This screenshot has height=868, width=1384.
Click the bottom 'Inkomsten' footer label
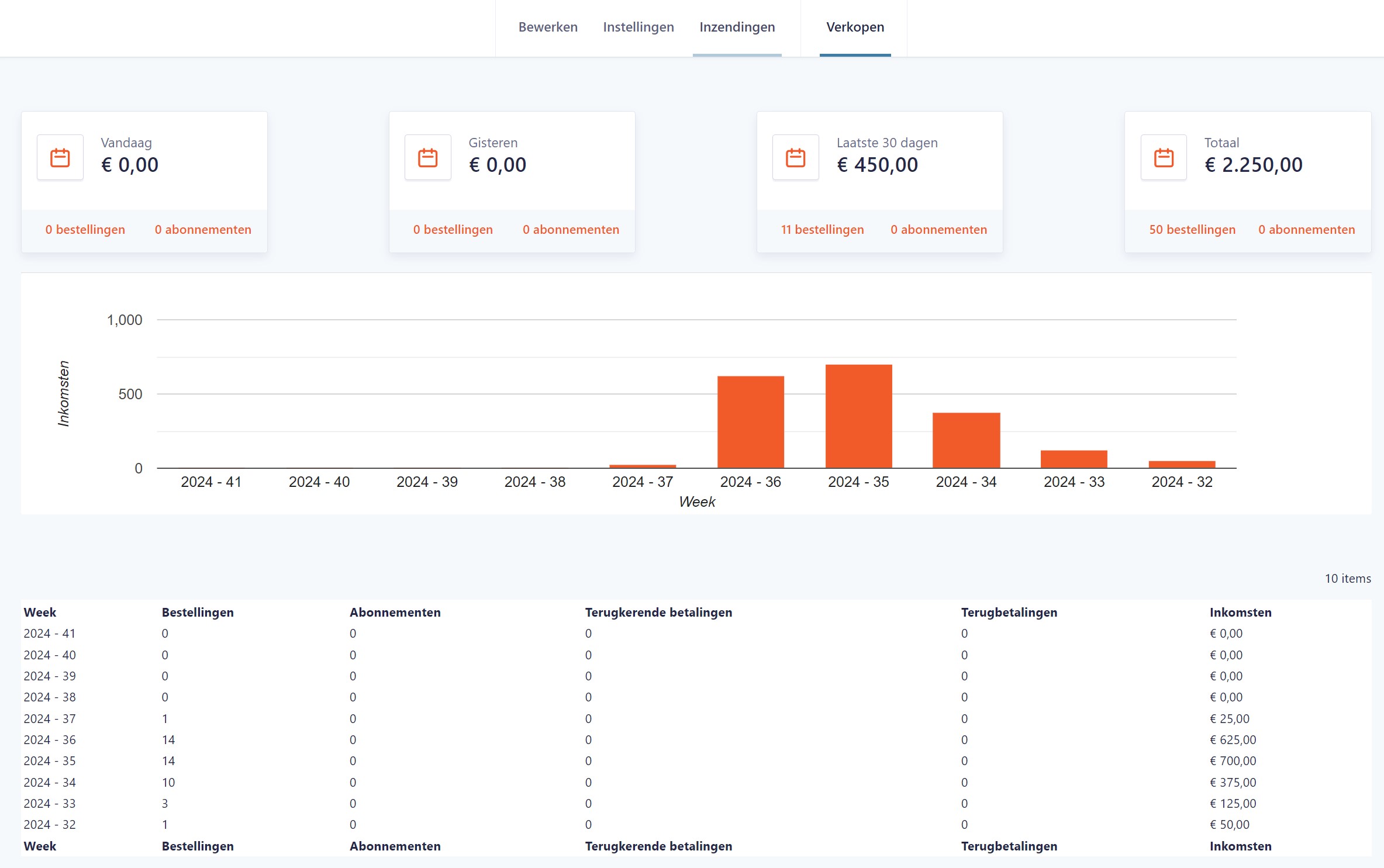[x=1241, y=846]
